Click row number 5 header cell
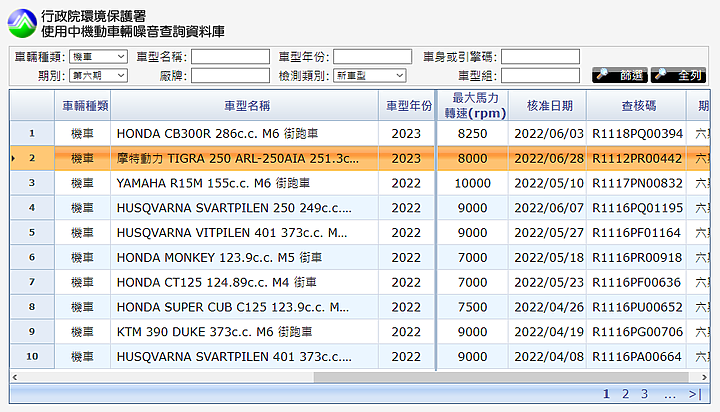Image resolution: width=720 pixels, height=412 pixels. (32, 232)
